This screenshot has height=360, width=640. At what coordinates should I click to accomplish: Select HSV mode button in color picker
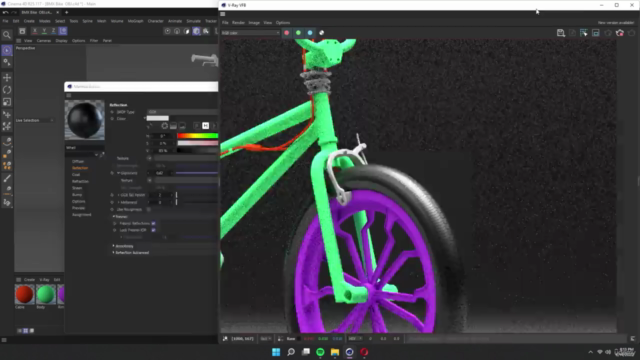pos(206,126)
